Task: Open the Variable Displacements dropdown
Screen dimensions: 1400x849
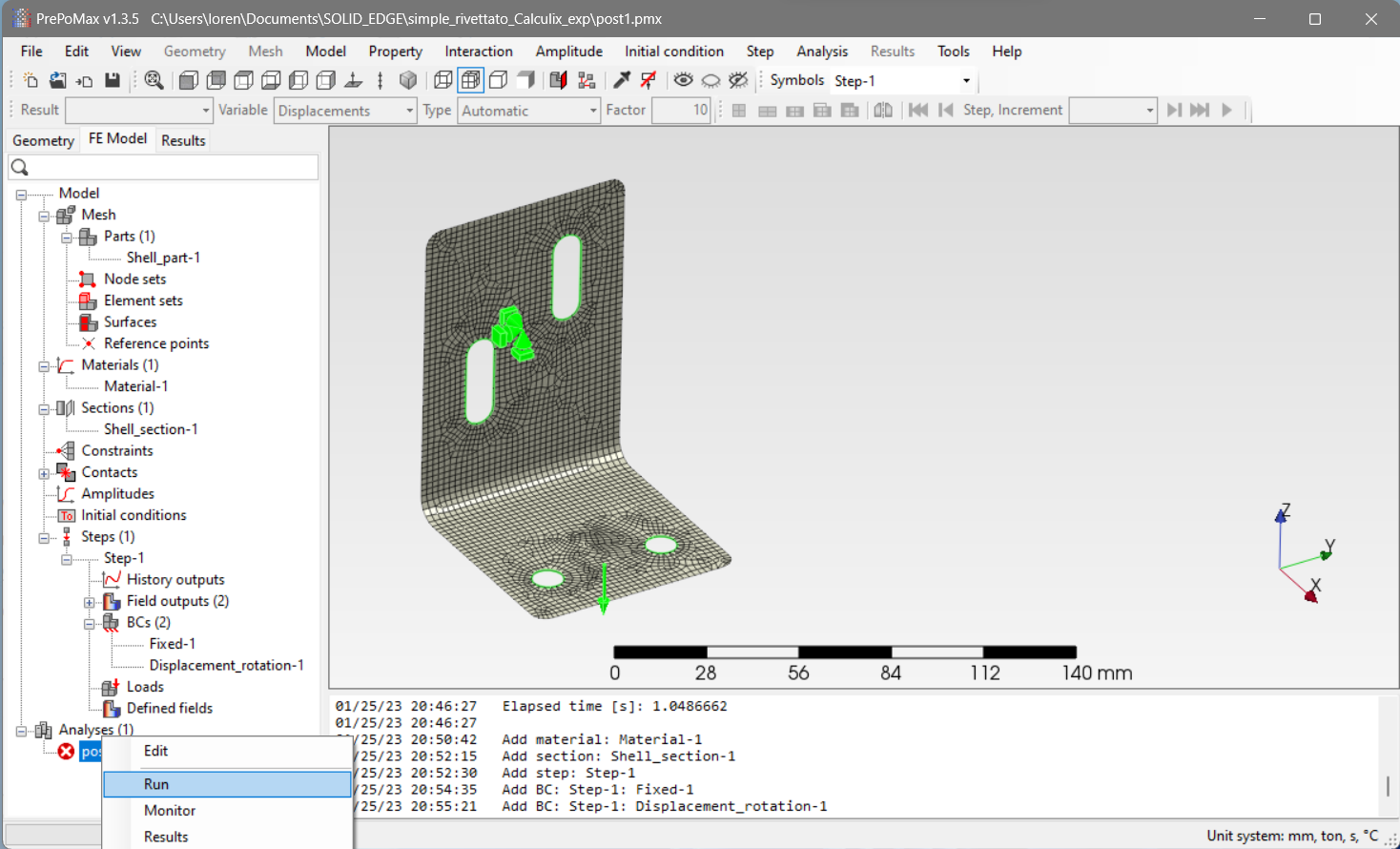Action: click(410, 111)
